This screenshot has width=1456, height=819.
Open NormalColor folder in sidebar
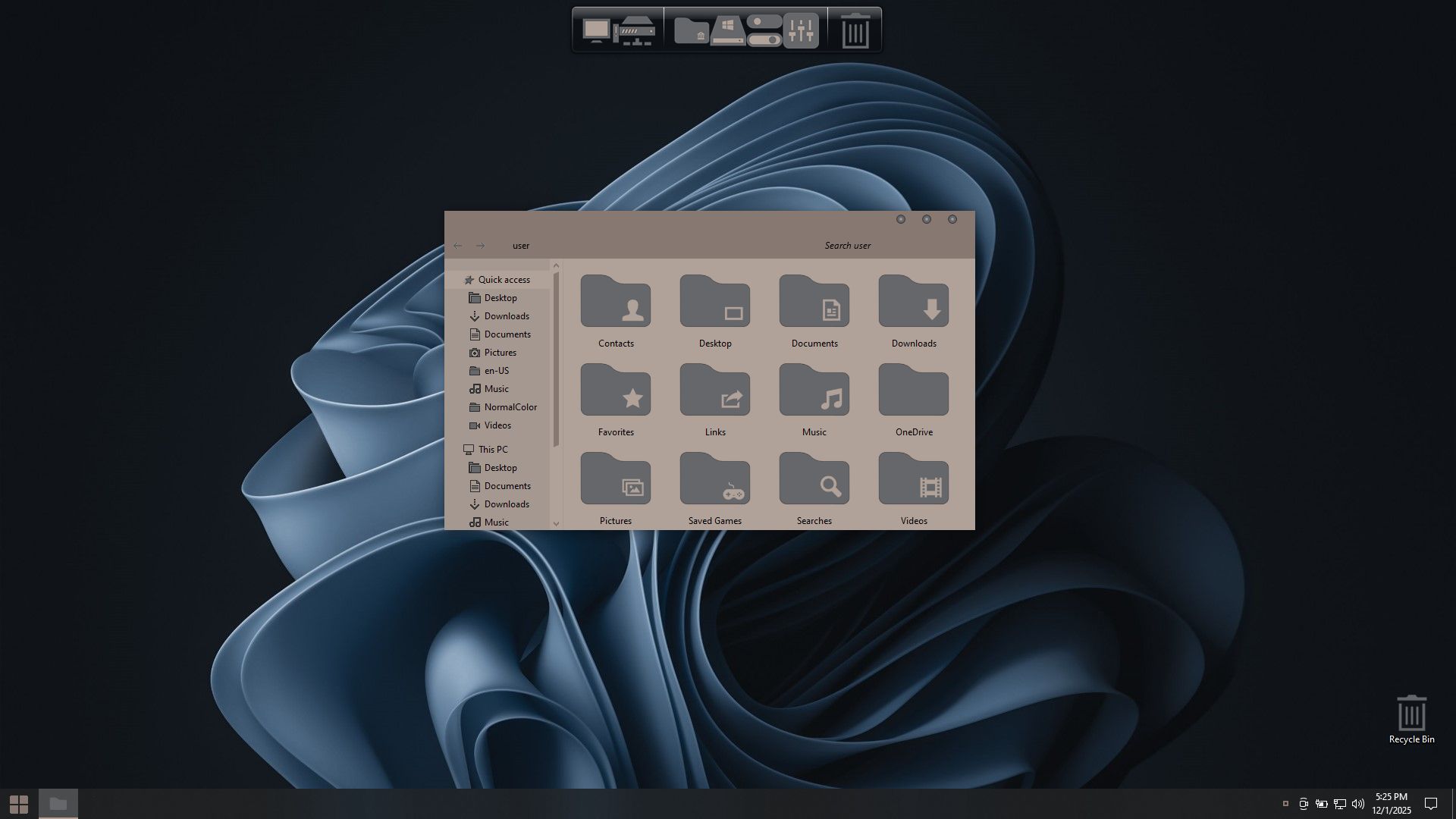(x=510, y=407)
